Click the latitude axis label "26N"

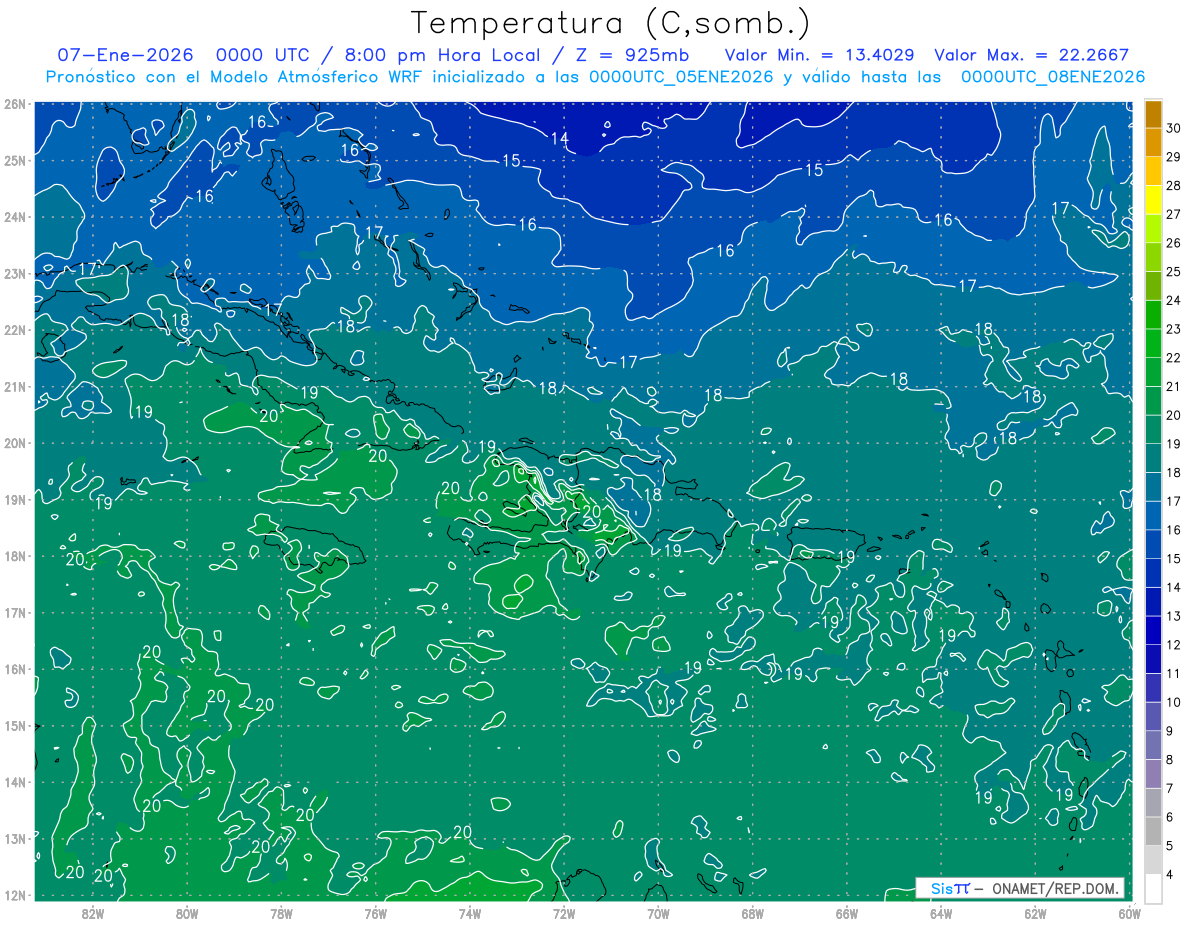tap(14, 104)
